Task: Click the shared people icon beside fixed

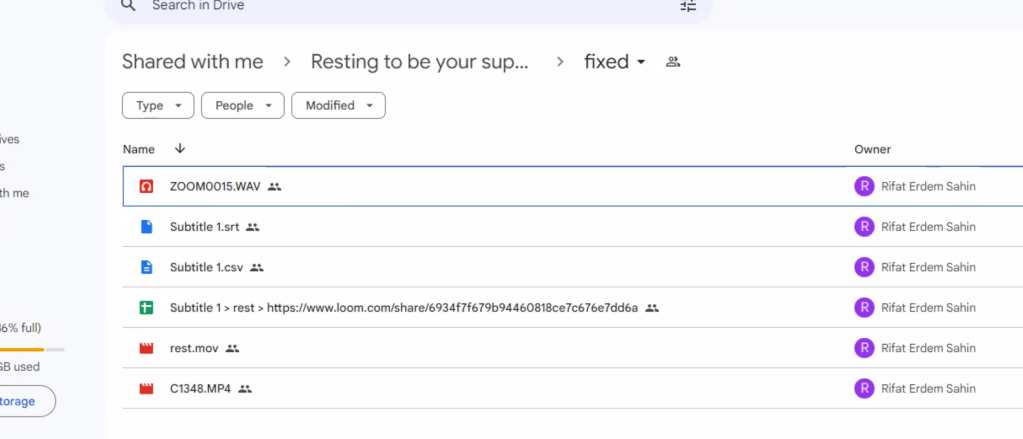Action: coord(673,62)
